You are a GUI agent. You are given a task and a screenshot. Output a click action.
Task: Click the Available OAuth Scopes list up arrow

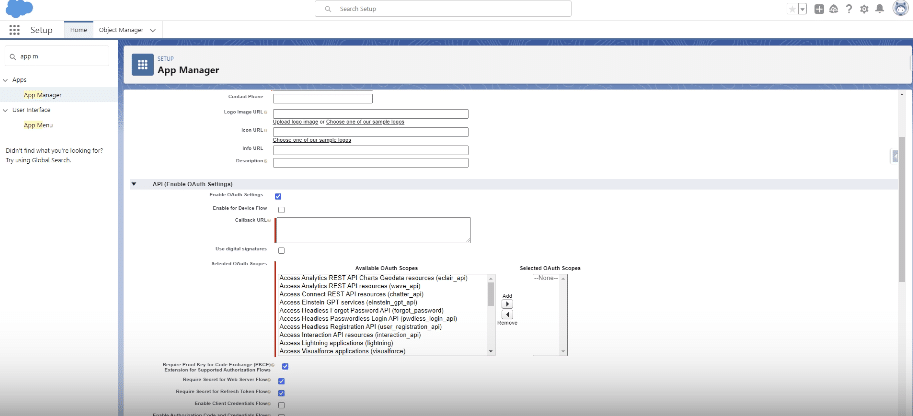pyautogui.click(x=491, y=278)
